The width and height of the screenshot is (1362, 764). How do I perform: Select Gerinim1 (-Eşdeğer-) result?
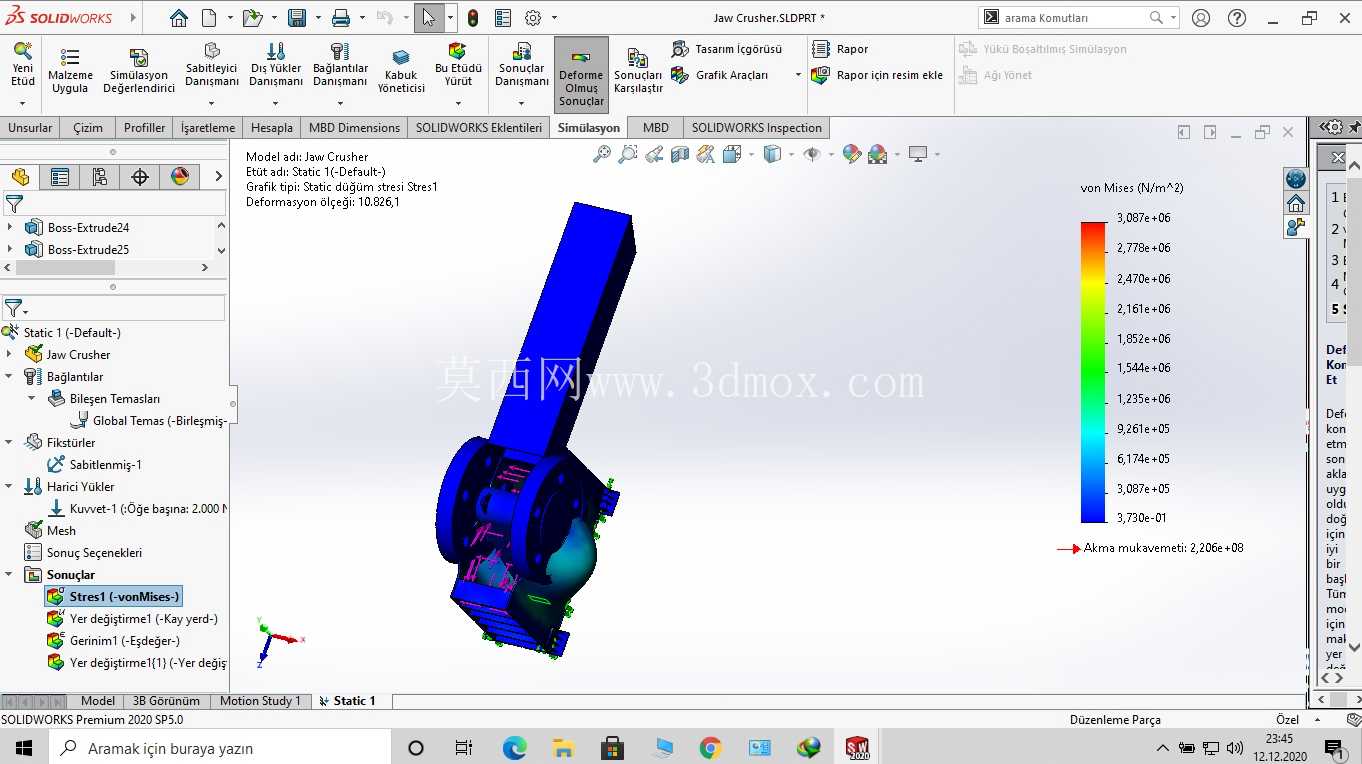113,641
